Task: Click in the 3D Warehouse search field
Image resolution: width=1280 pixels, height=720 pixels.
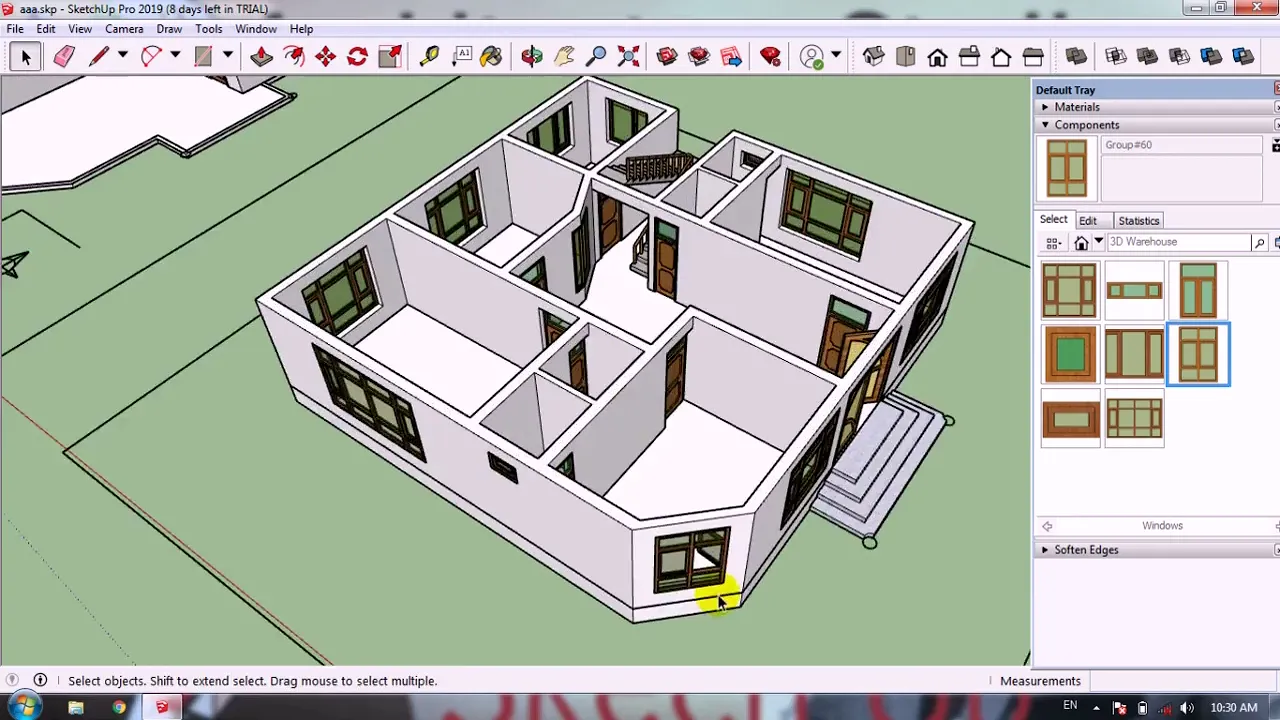Action: click(x=1178, y=242)
